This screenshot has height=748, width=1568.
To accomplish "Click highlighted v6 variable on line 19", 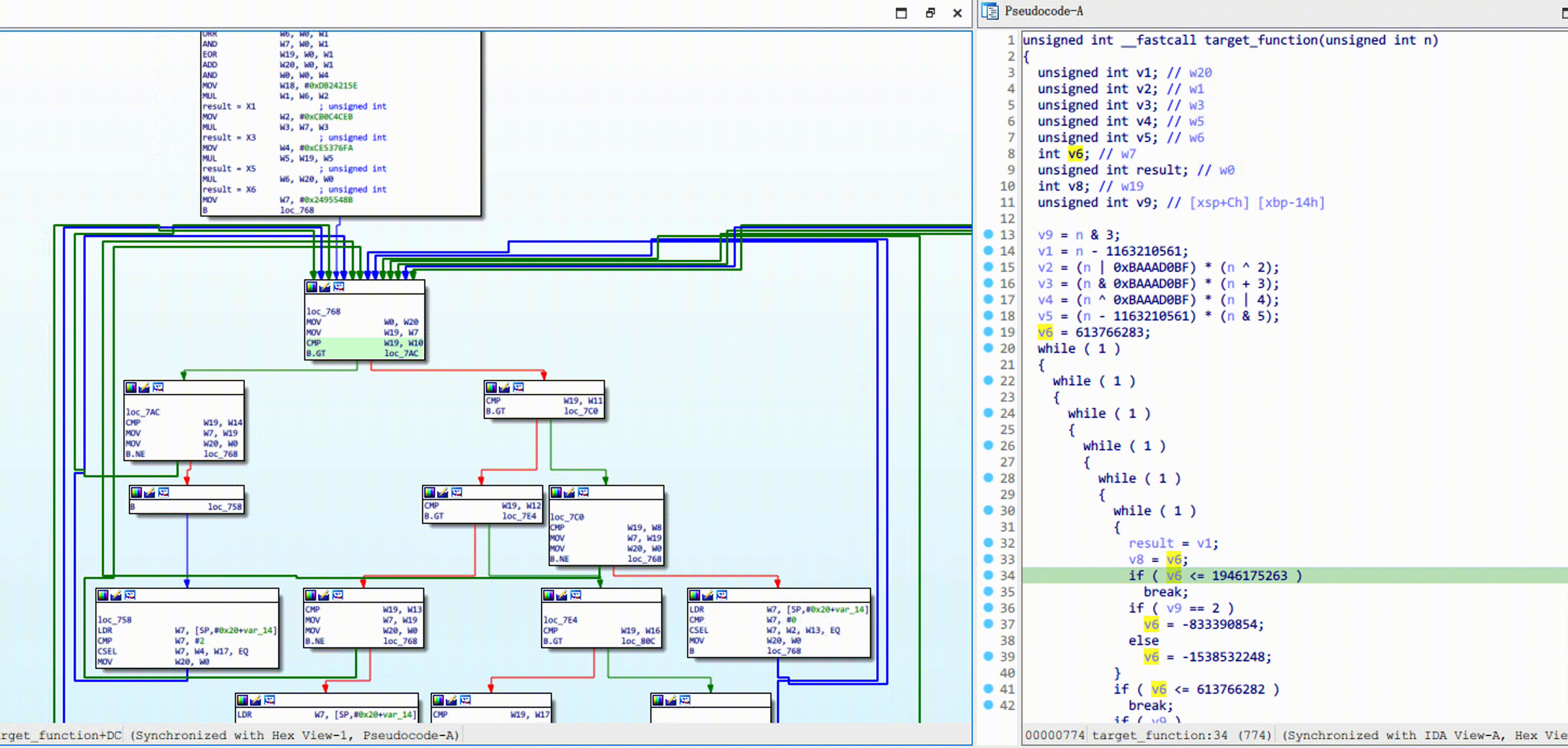I will click(x=1044, y=332).
